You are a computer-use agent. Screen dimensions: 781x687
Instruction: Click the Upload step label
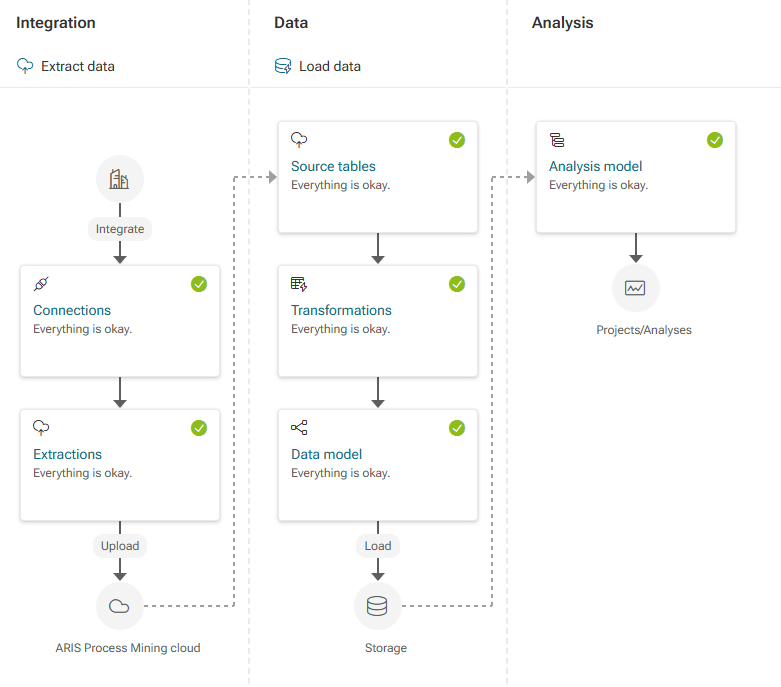(120, 546)
